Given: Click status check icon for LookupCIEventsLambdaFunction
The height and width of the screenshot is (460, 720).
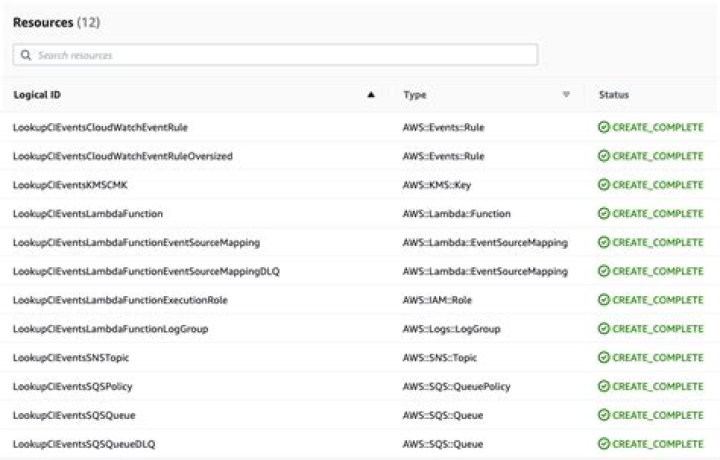Looking at the screenshot, I should coord(603,214).
